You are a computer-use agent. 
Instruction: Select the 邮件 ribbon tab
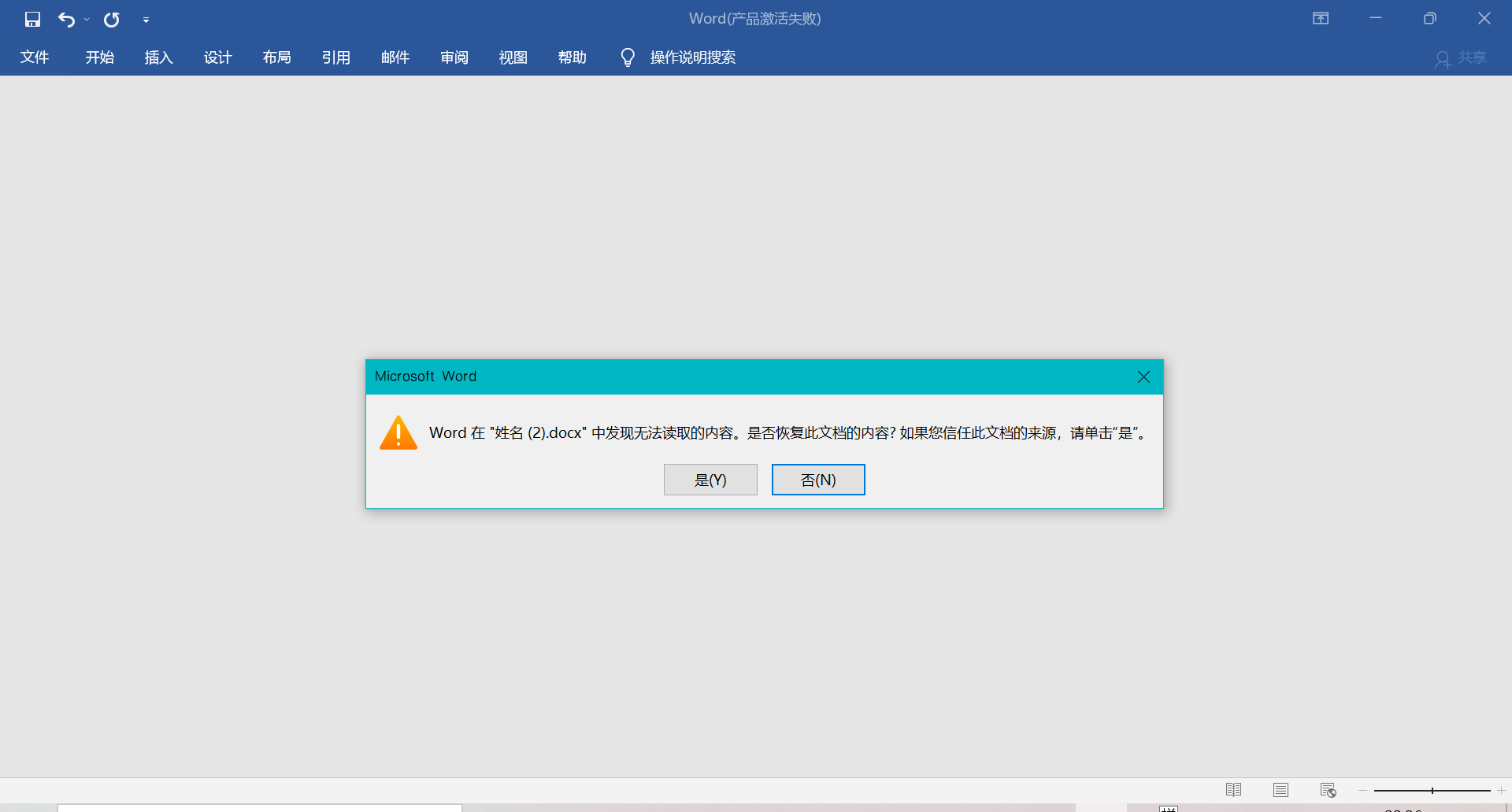coord(395,57)
